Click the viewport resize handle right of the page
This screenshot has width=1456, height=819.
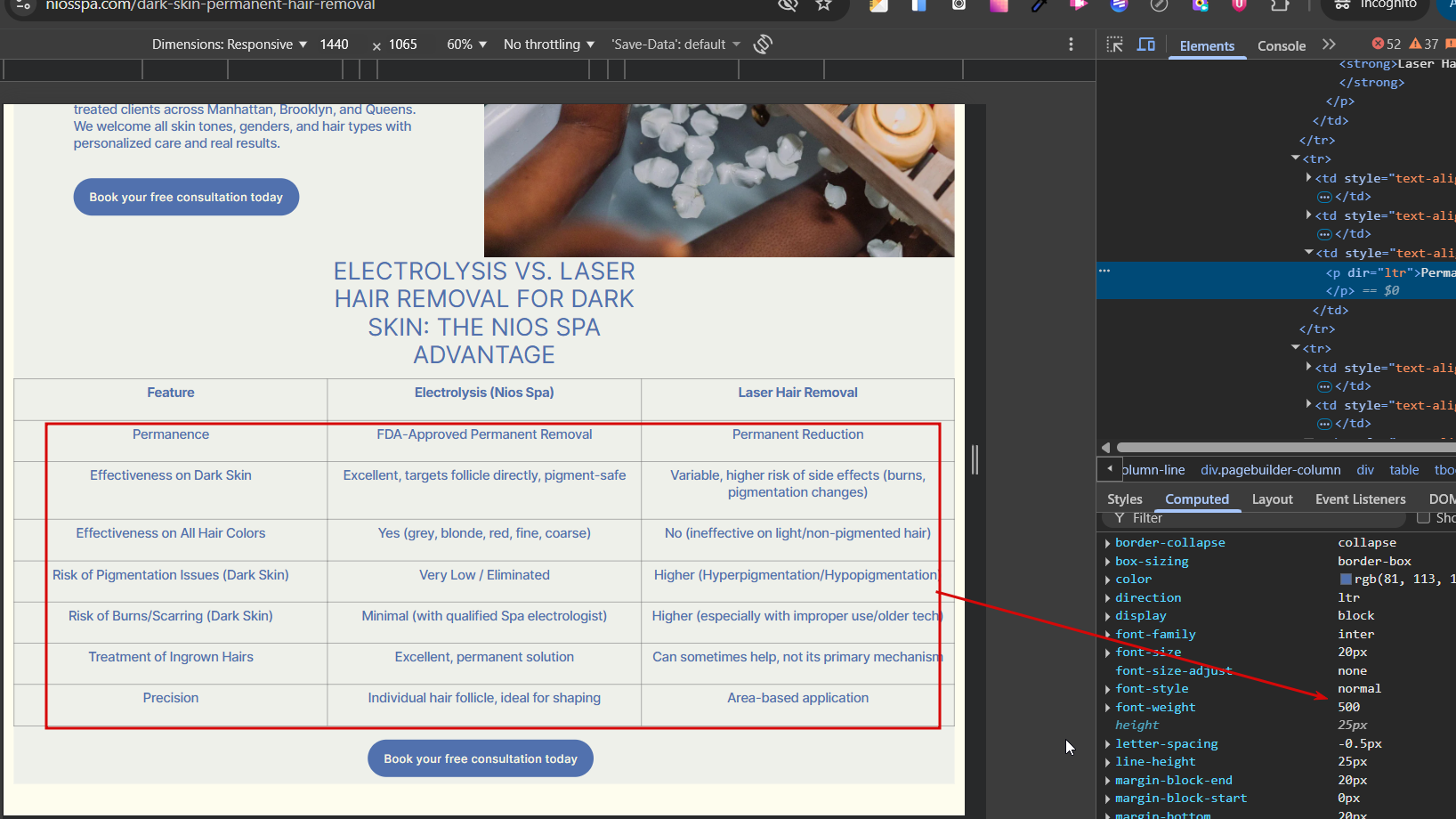coord(975,459)
